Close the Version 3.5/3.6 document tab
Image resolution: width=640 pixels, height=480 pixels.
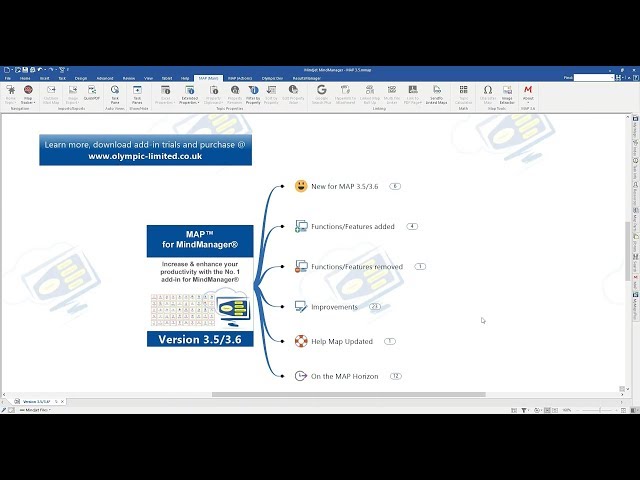point(62,402)
